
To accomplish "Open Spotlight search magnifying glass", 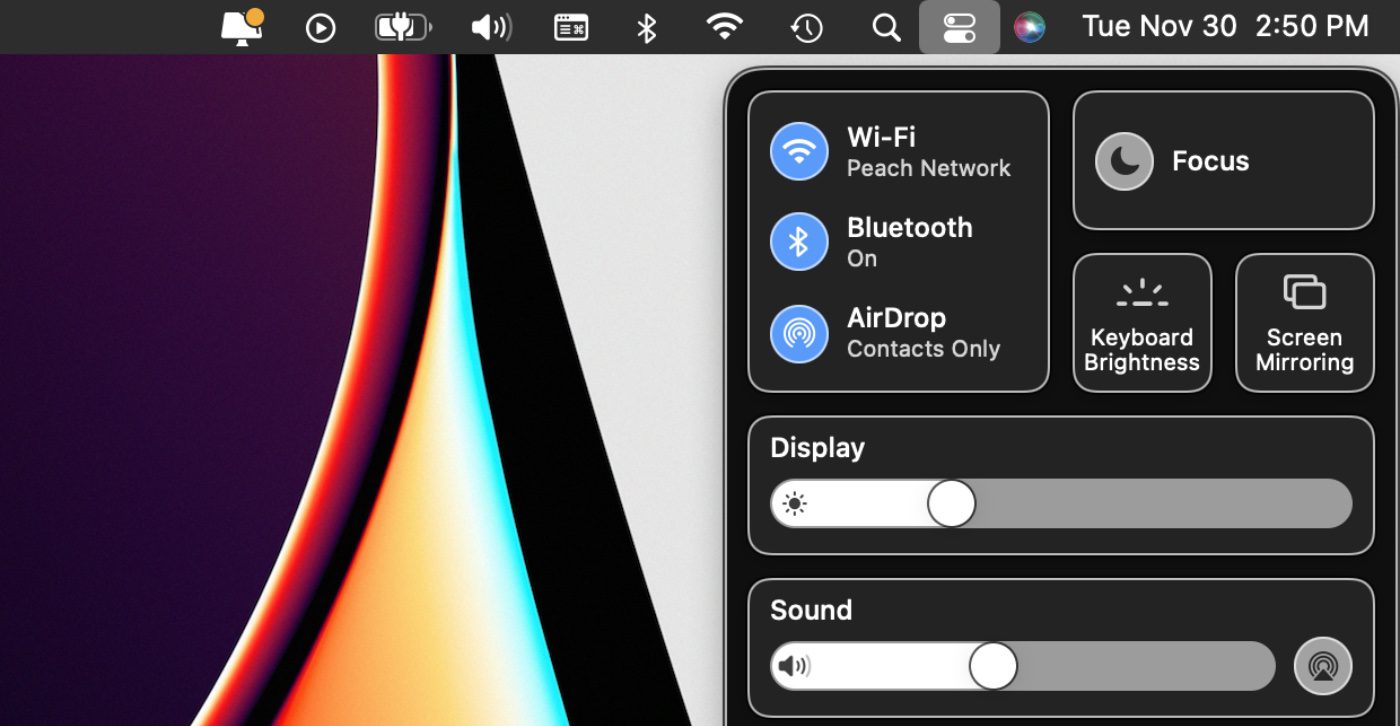I will coord(886,27).
